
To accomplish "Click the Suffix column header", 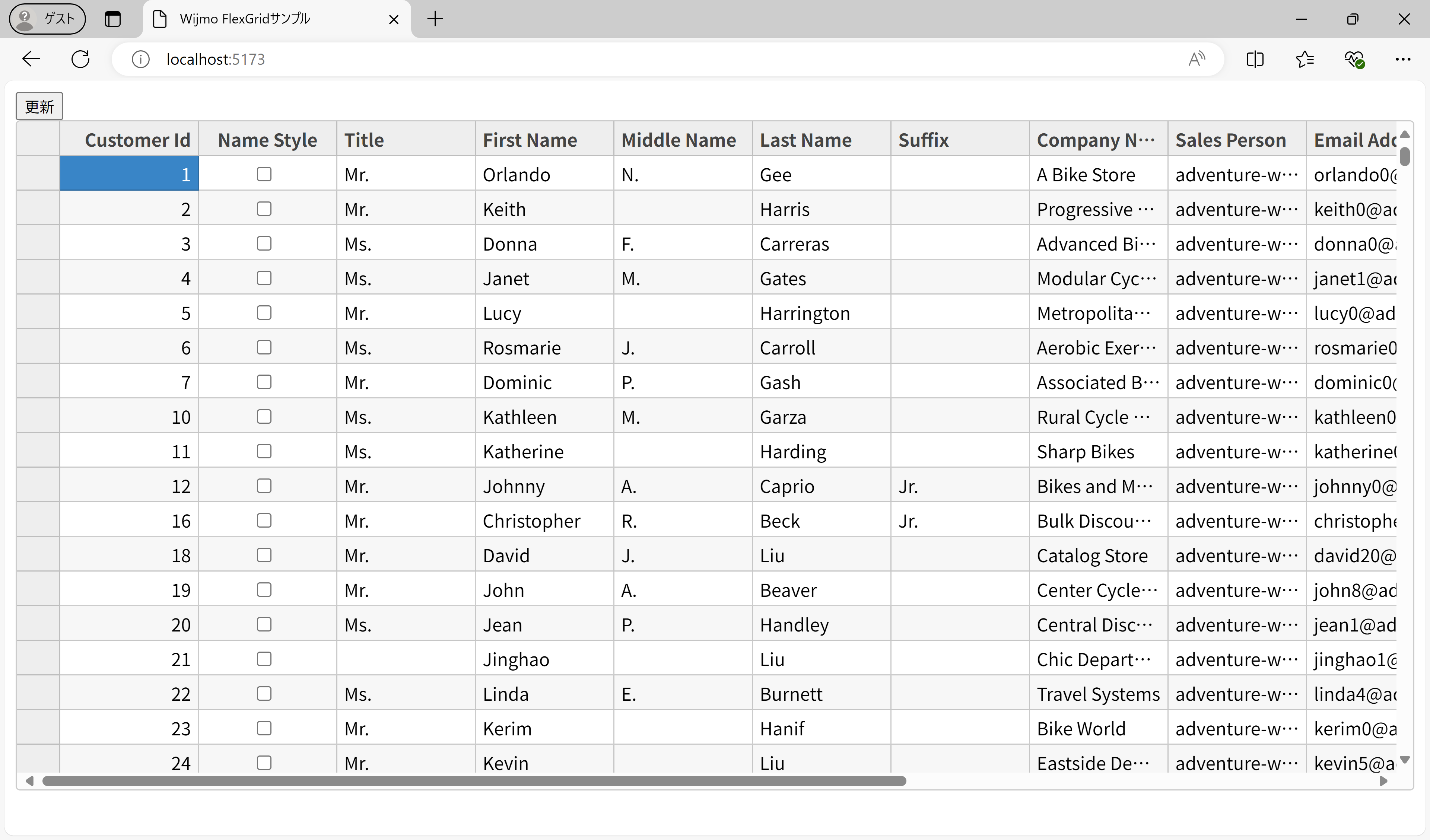I will pos(960,140).
